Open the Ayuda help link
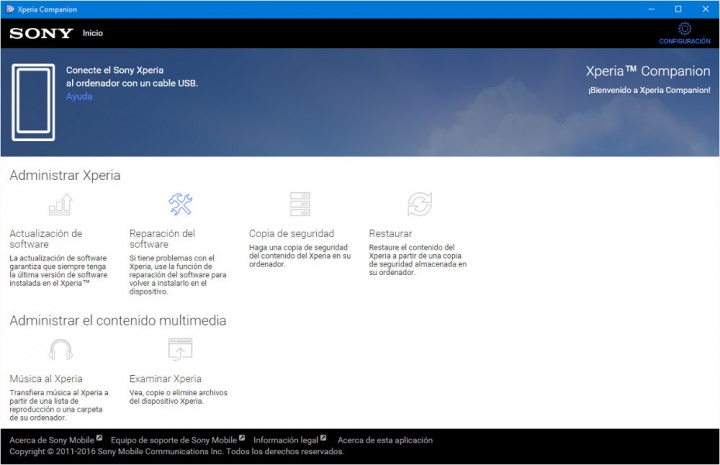 (79, 97)
